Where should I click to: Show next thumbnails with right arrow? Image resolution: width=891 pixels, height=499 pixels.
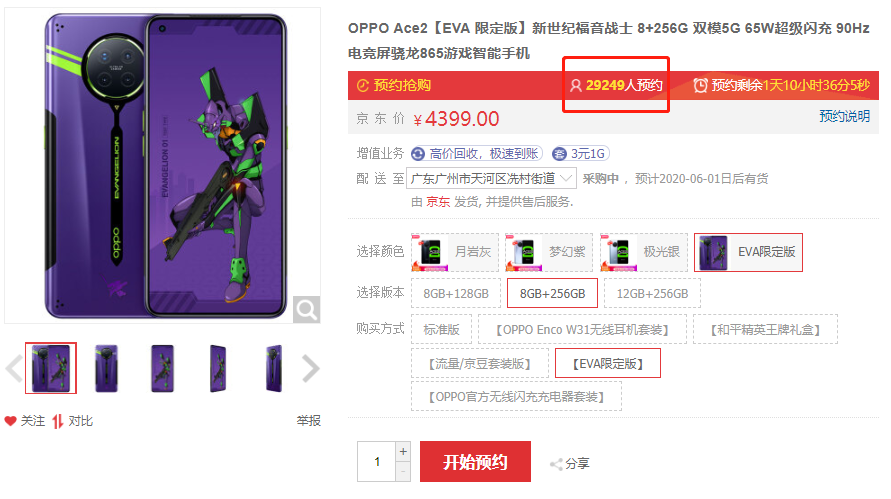pos(310,368)
